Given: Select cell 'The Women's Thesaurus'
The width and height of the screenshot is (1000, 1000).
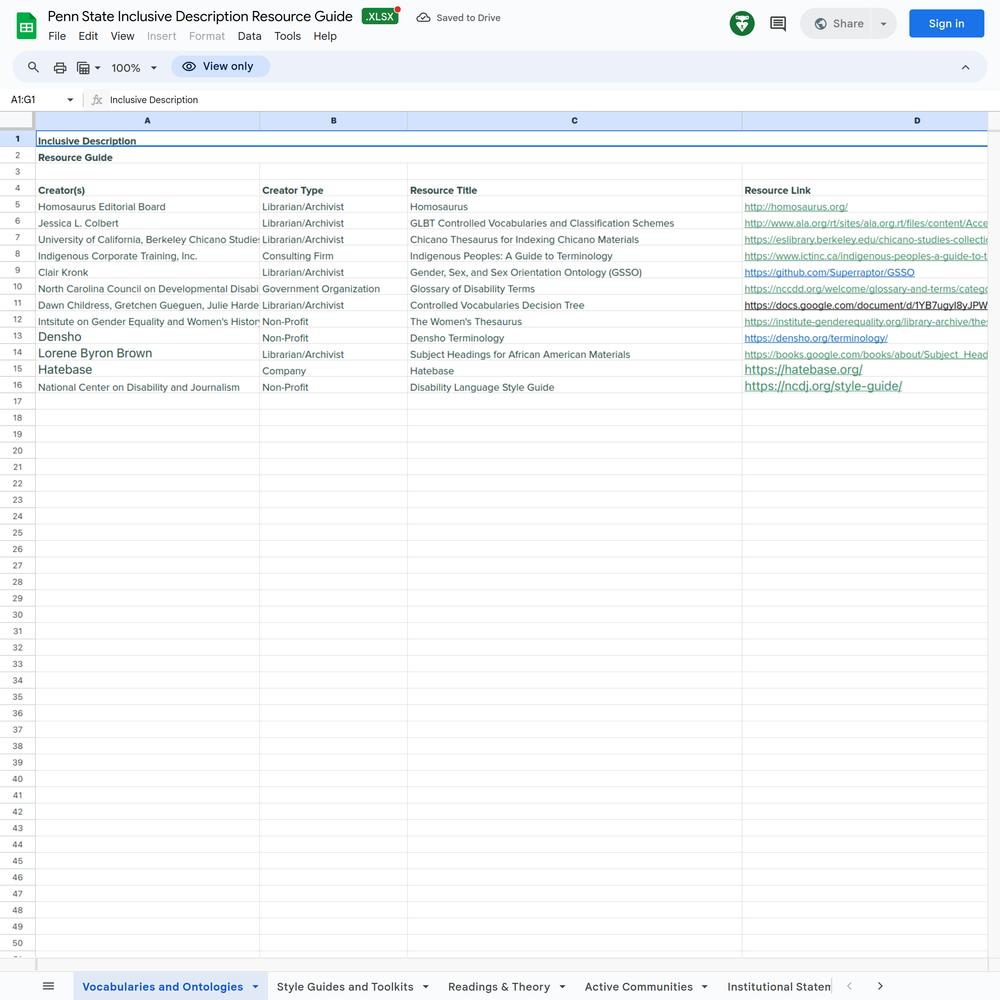Looking at the screenshot, I should (574, 322).
